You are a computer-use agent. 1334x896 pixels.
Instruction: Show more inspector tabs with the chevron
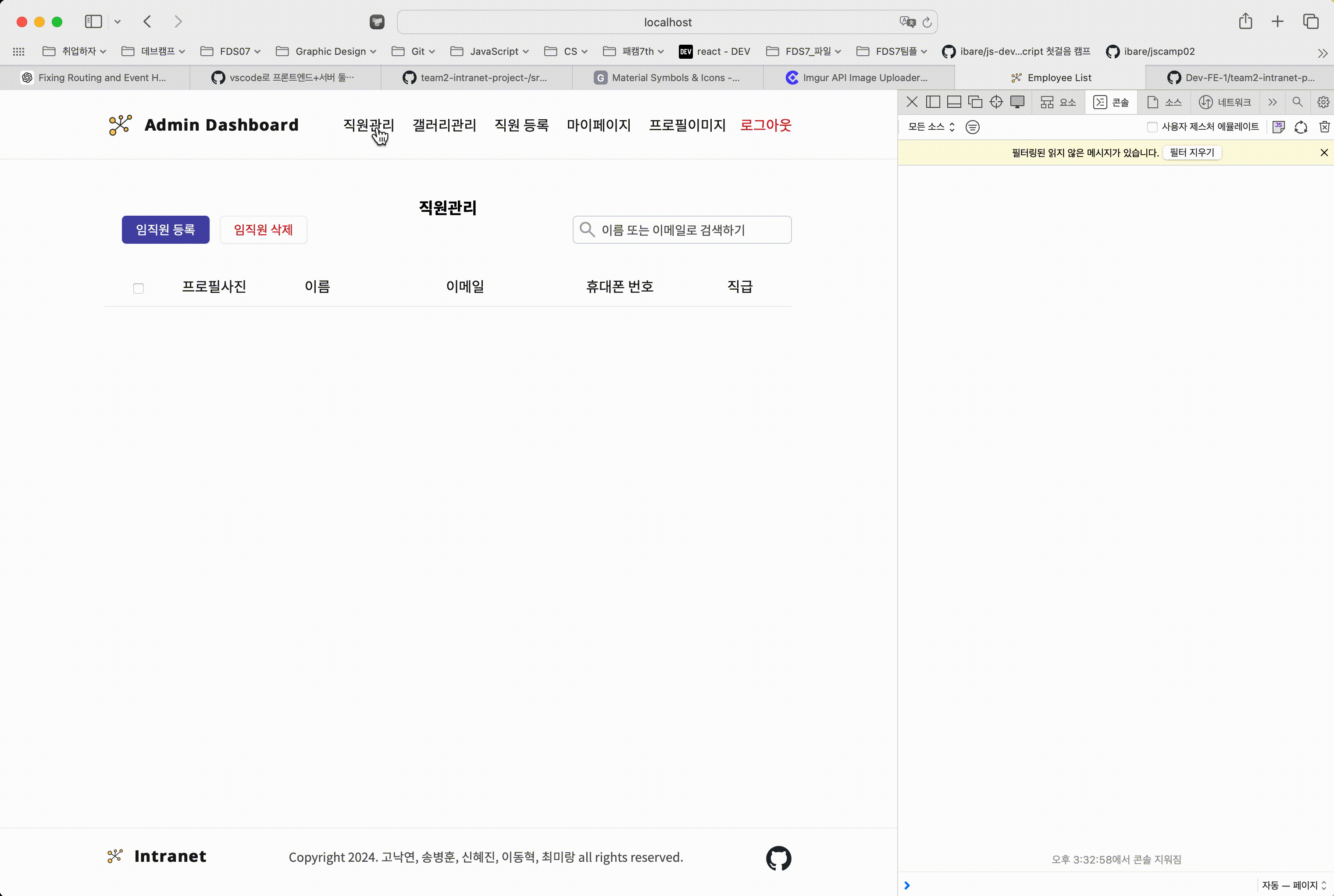[1272, 102]
